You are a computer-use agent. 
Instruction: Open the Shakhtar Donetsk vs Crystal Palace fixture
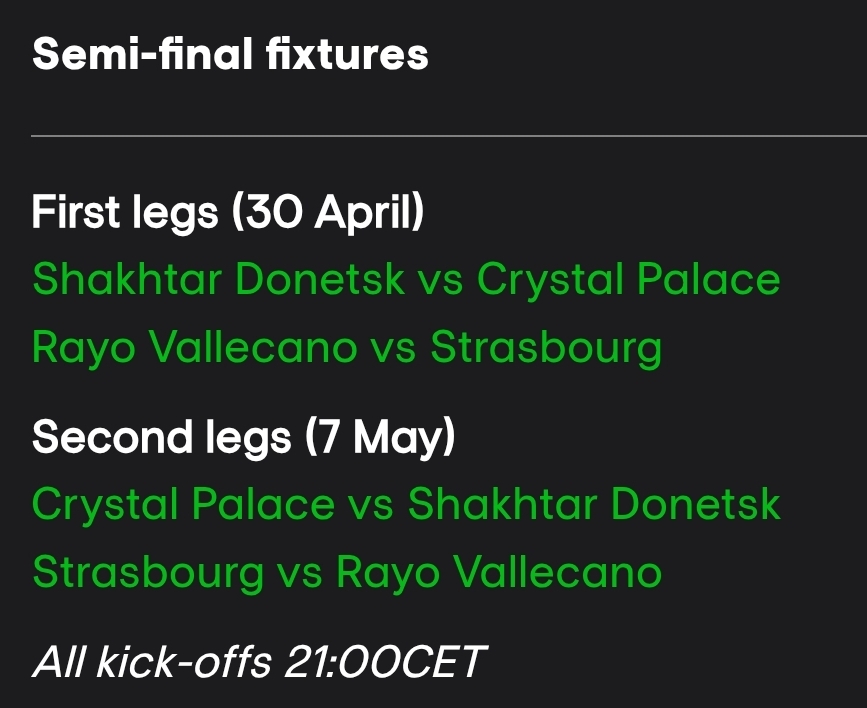tap(405, 280)
